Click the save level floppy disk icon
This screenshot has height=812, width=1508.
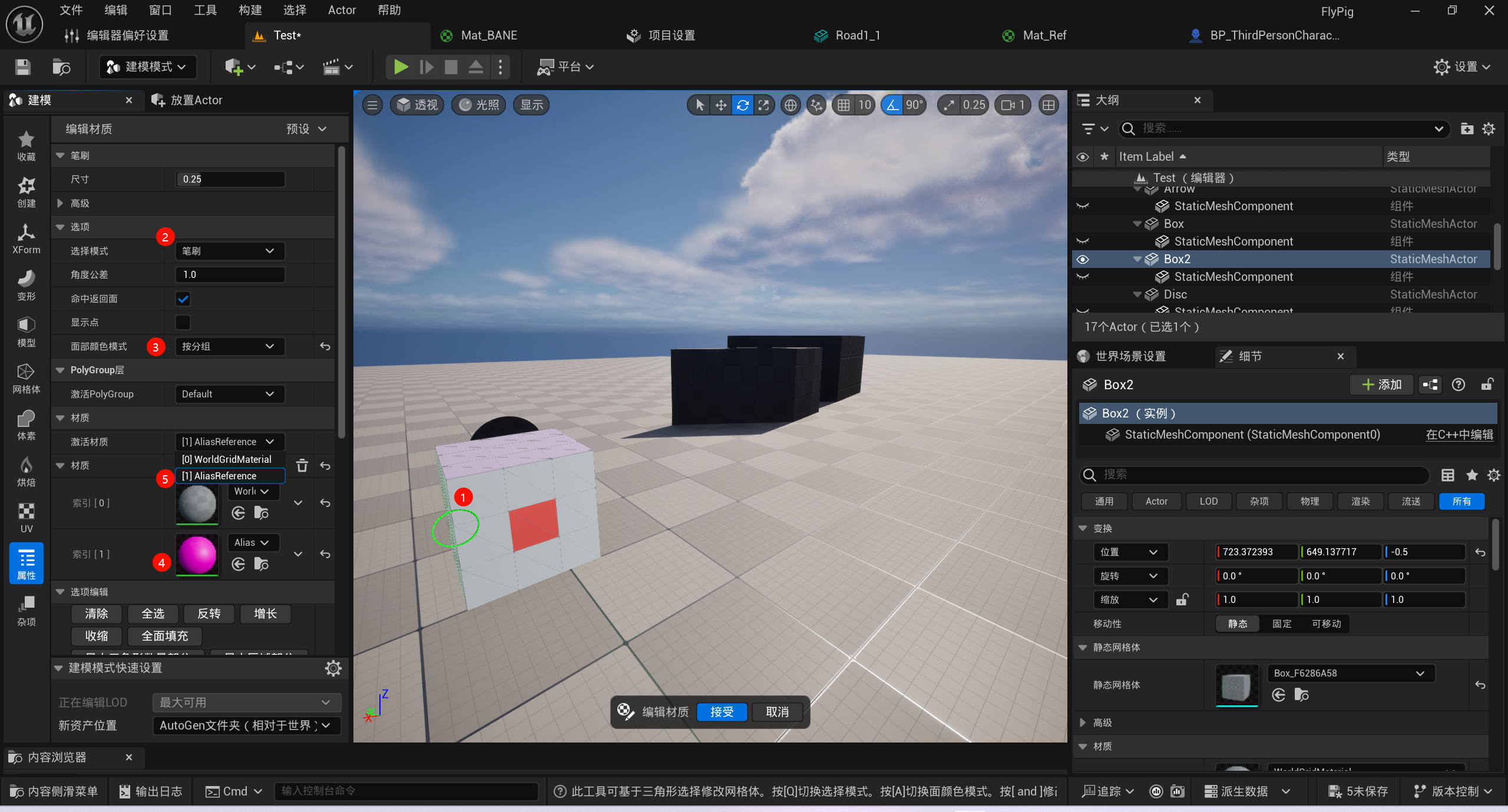tap(22, 67)
